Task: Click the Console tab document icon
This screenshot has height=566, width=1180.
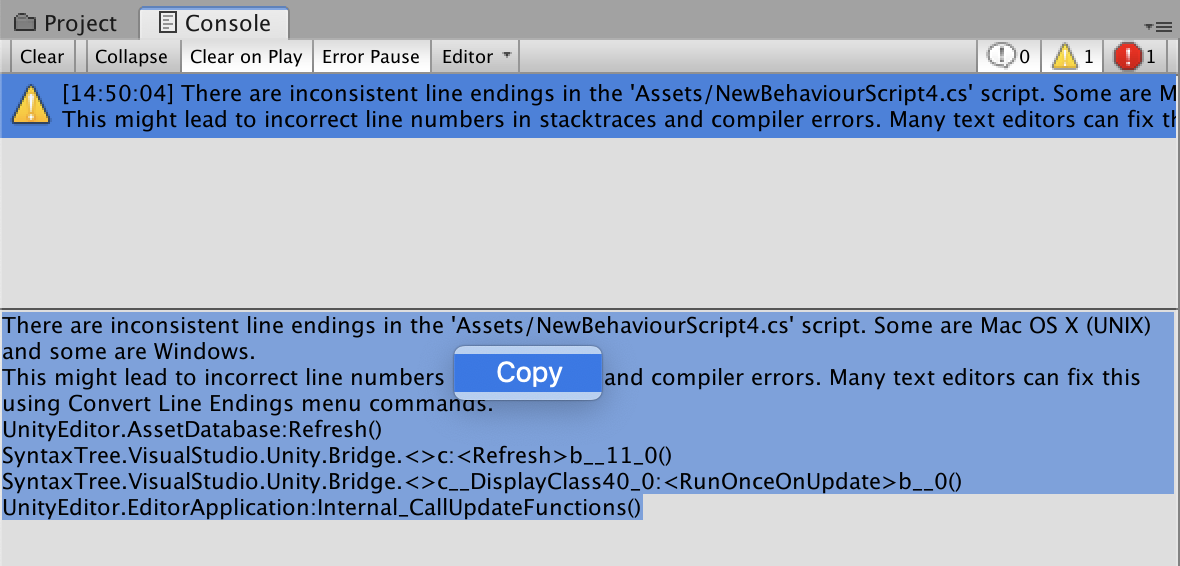Action: pos(168,22)
